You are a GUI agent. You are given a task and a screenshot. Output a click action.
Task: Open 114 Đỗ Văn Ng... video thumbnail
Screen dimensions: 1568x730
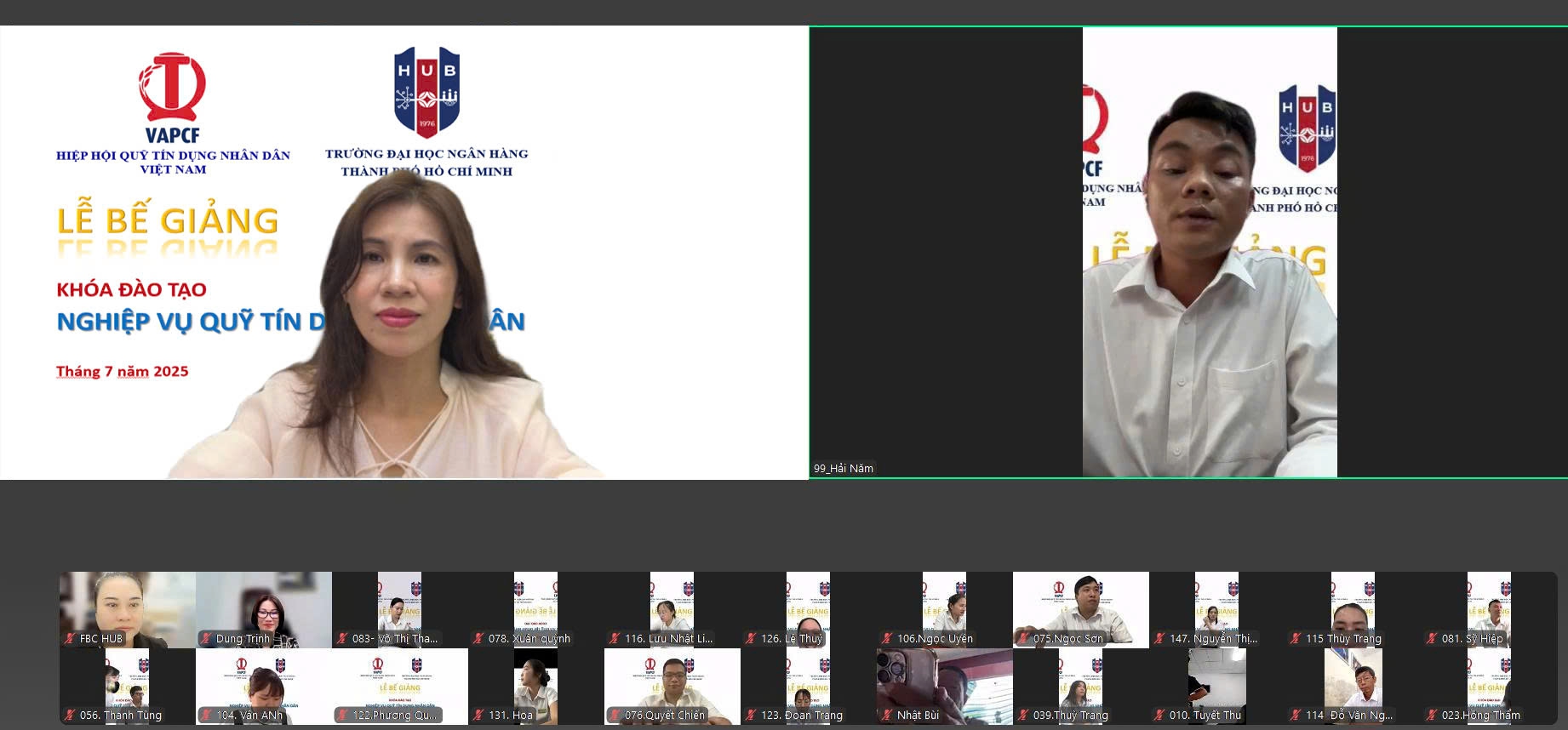1353,687
